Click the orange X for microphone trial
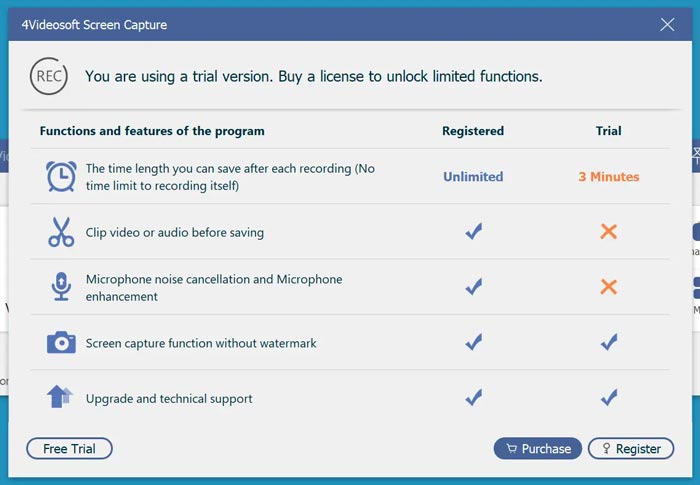 coord(608,287)
